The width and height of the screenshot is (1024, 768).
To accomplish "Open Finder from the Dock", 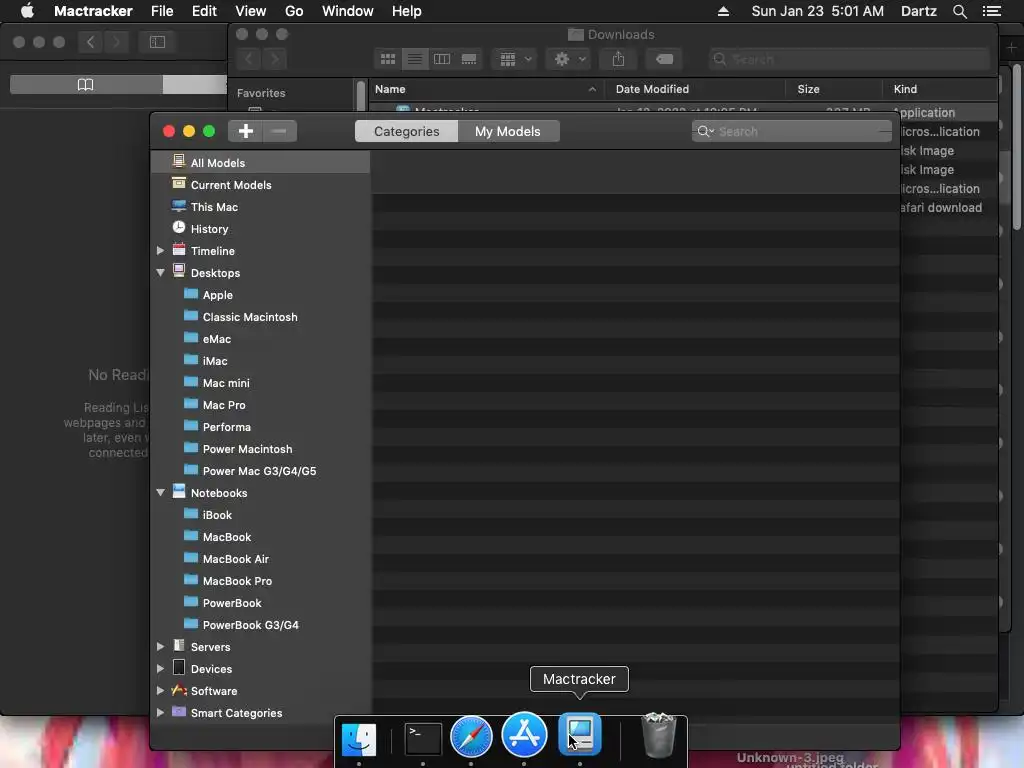I will [x=359, y=739].
